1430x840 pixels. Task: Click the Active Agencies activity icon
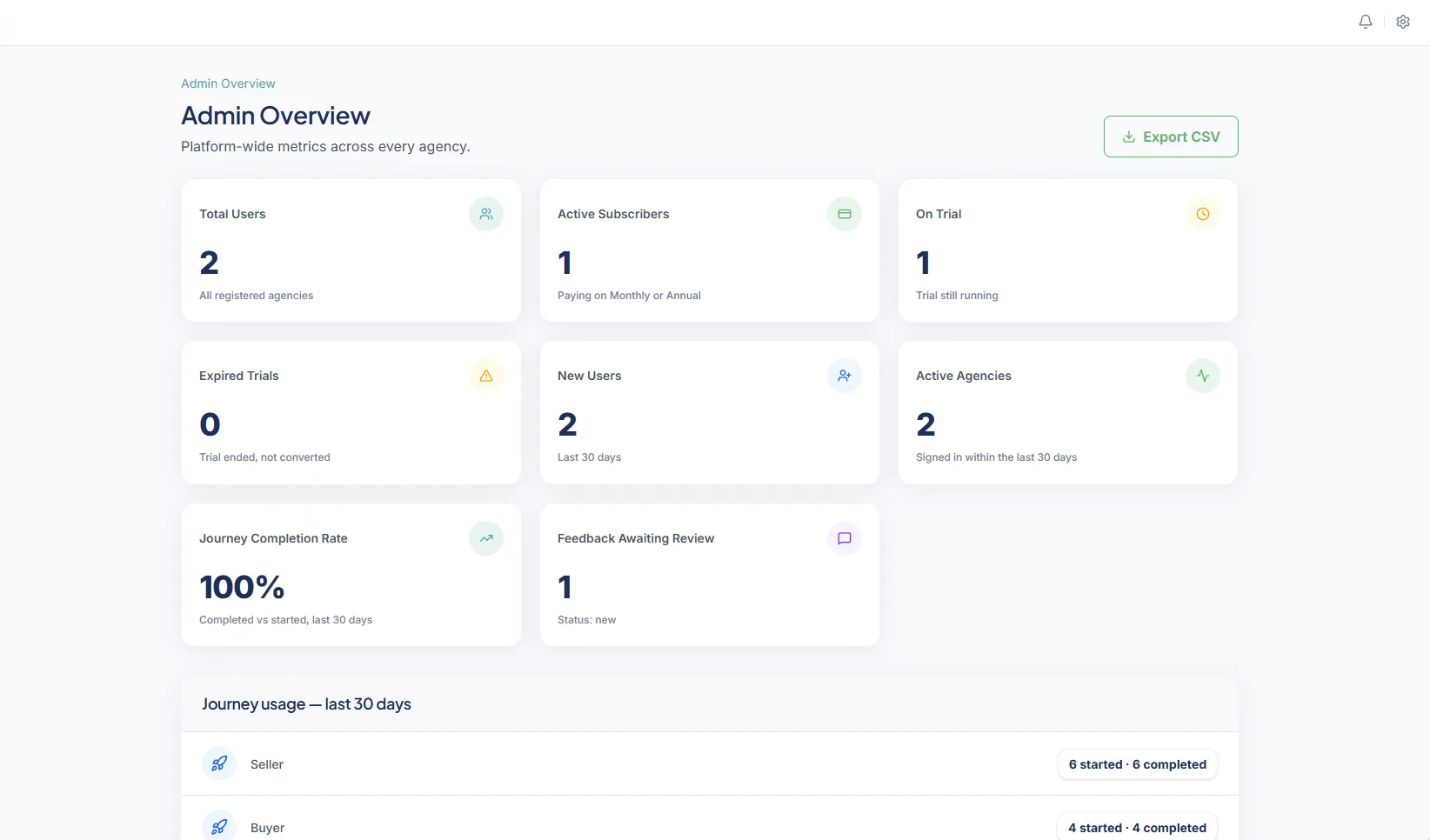pyautogui.click(x=1203, y=376)
